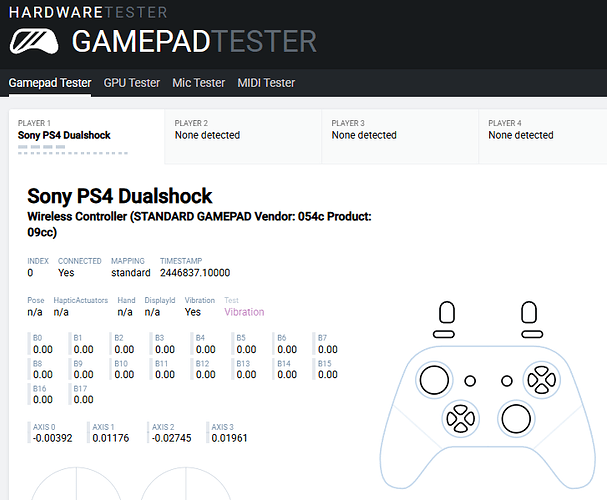Image resolution: width=607 pixels, height=500 pixels.
Task: Click the B8 button value
Action: tap(43, 375)
